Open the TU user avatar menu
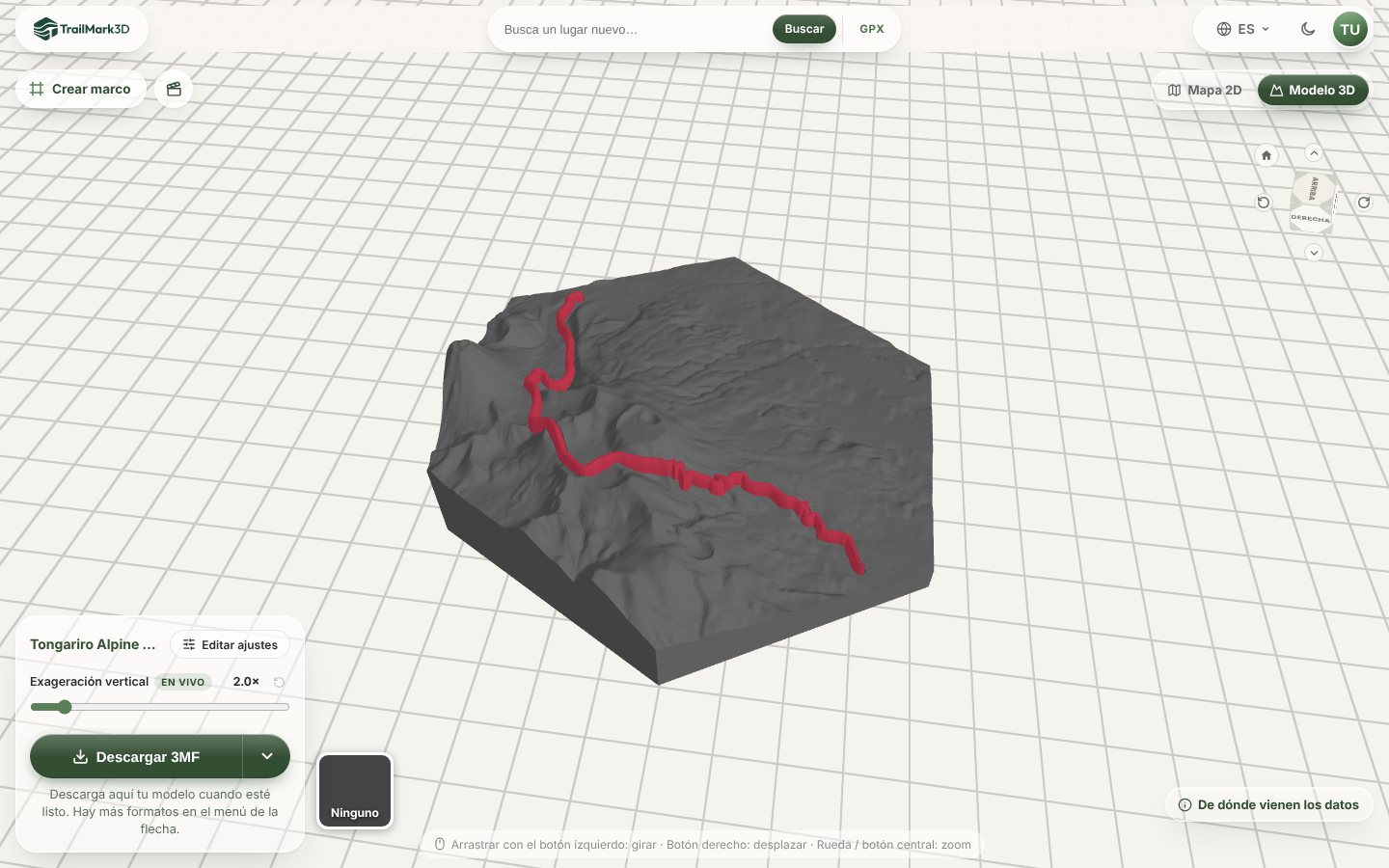Screen dimensions: 1389x868 tap(1350, 29)
